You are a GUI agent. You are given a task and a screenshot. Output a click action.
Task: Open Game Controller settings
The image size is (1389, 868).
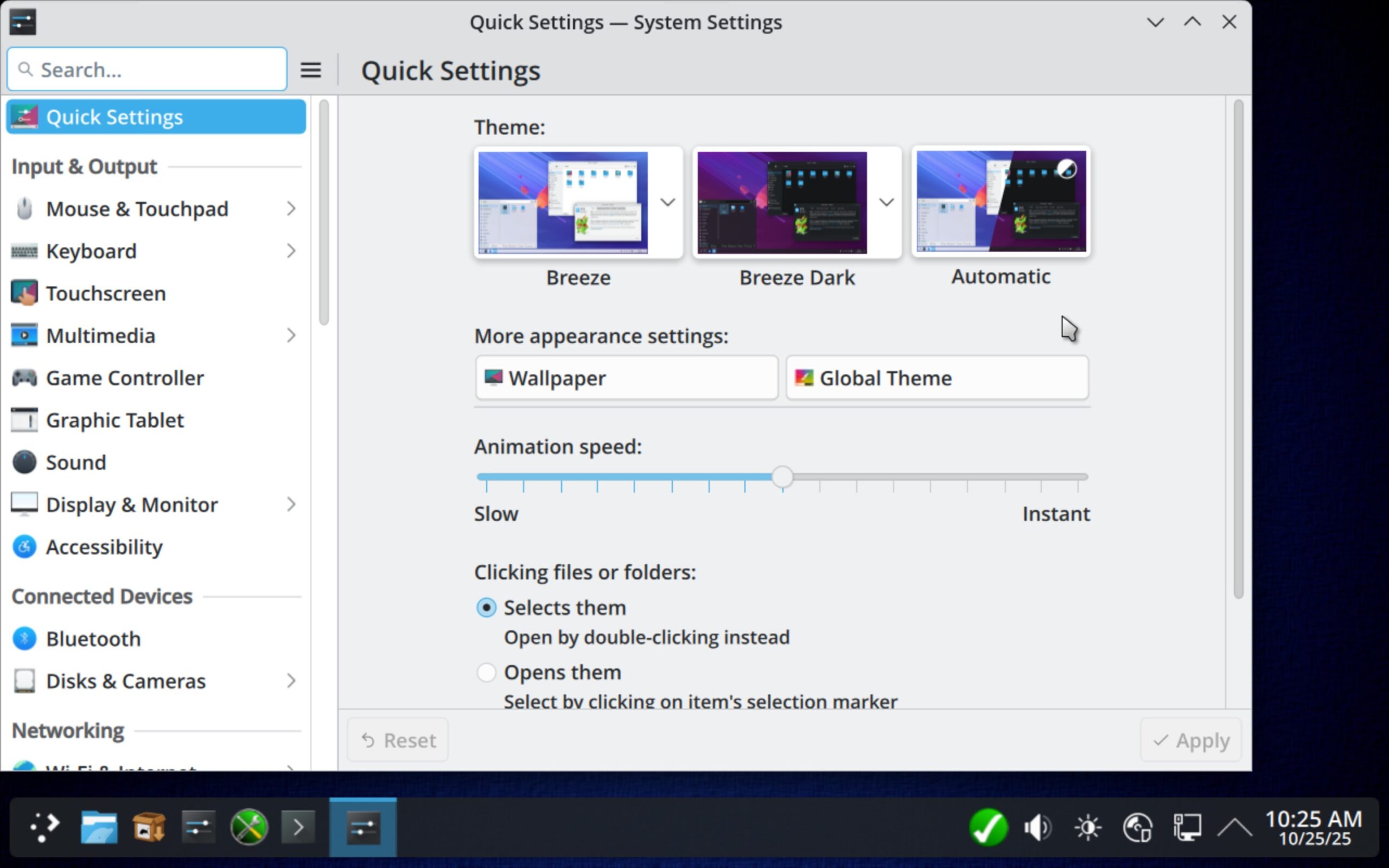tap(125, 378)
